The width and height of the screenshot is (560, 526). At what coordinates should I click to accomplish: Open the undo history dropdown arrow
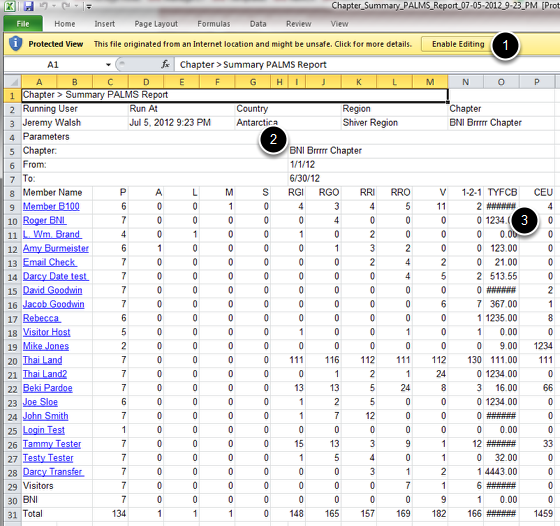(54, 6)
